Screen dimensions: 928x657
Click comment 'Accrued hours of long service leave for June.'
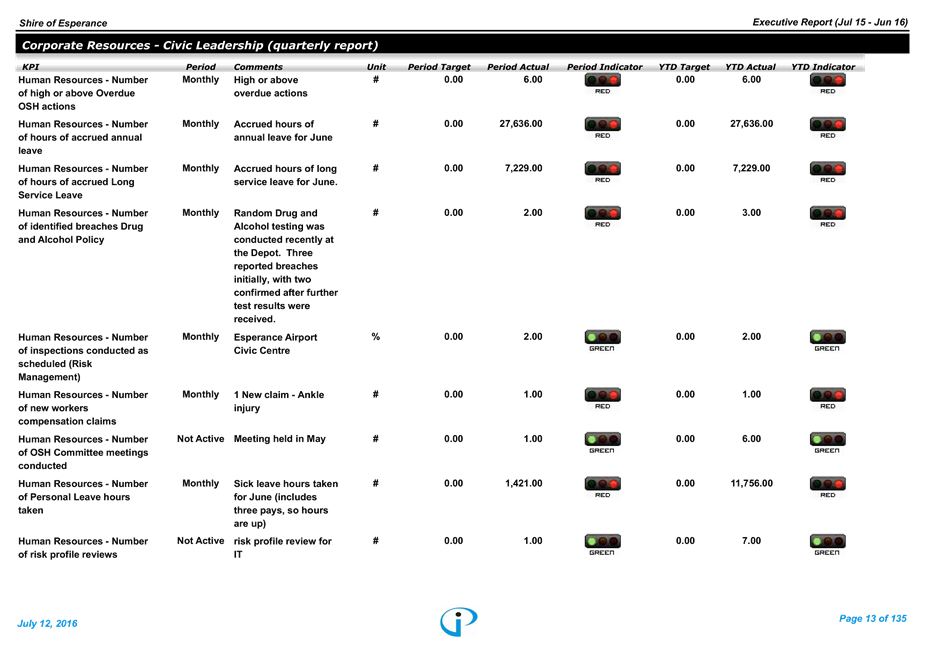pos(285,175)
